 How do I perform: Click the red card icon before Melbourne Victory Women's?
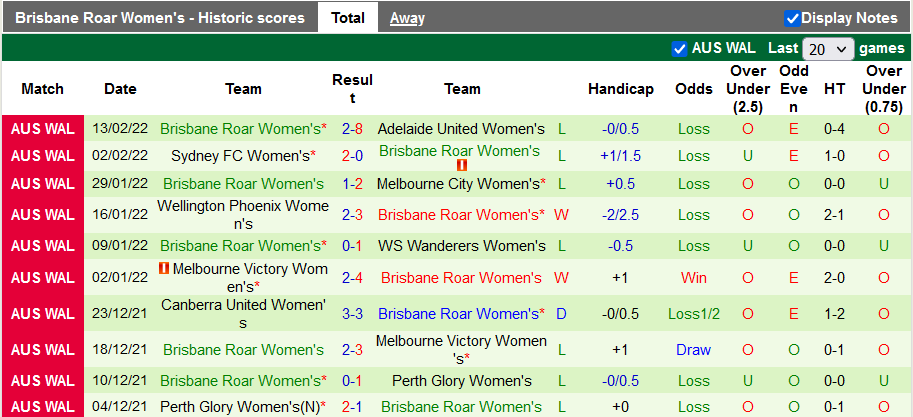[x=165, y=269]
